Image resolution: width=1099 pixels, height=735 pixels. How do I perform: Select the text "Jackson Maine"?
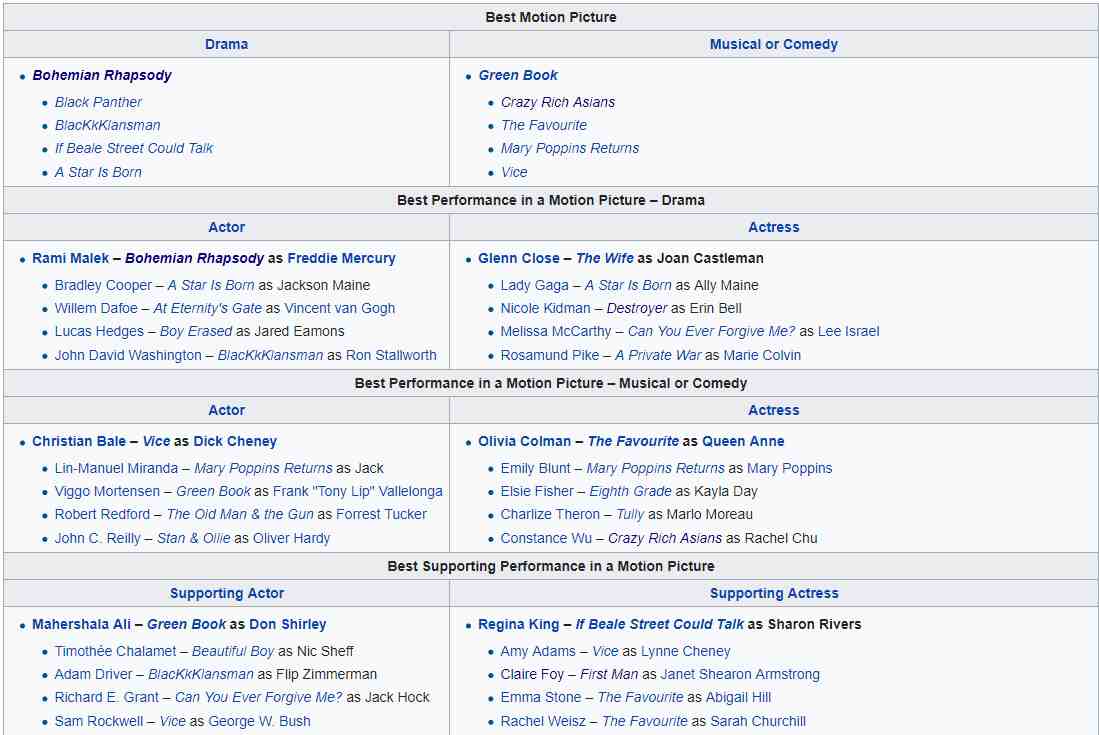(x=323, y=285)
